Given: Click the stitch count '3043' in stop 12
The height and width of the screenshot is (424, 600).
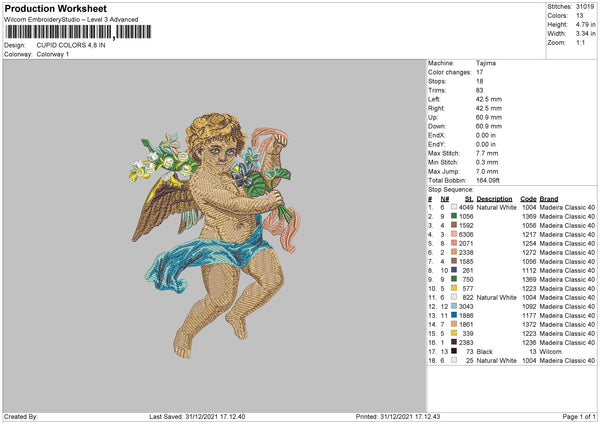Looking at the screenshot, I should 466,307.
